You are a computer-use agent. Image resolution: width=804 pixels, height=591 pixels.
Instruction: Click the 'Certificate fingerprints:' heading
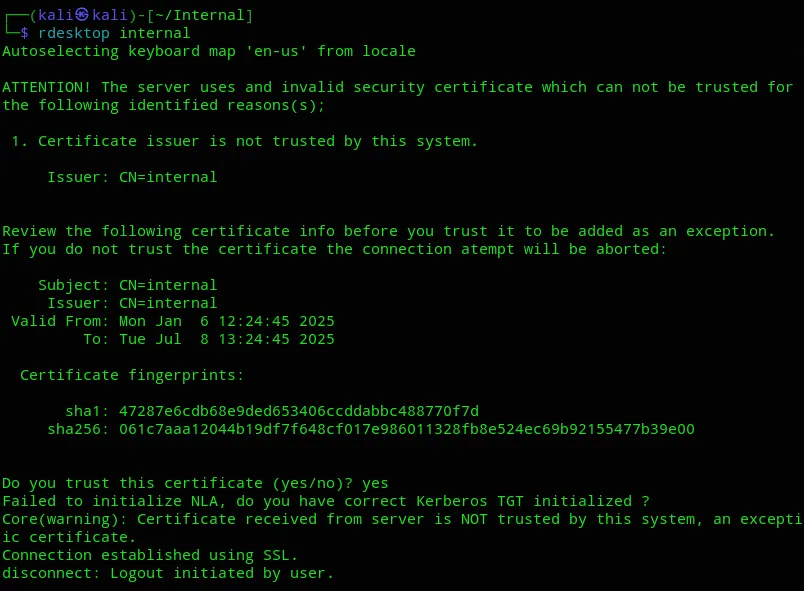132,375
